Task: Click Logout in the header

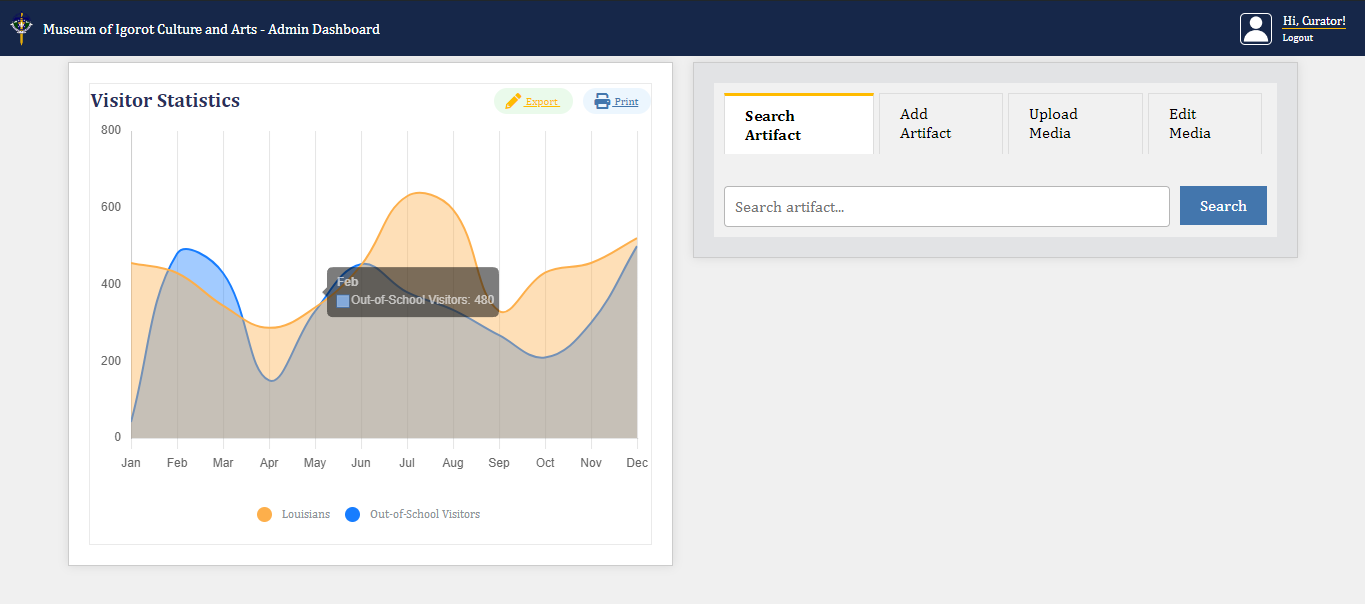Action: [x=1297, y=38]
